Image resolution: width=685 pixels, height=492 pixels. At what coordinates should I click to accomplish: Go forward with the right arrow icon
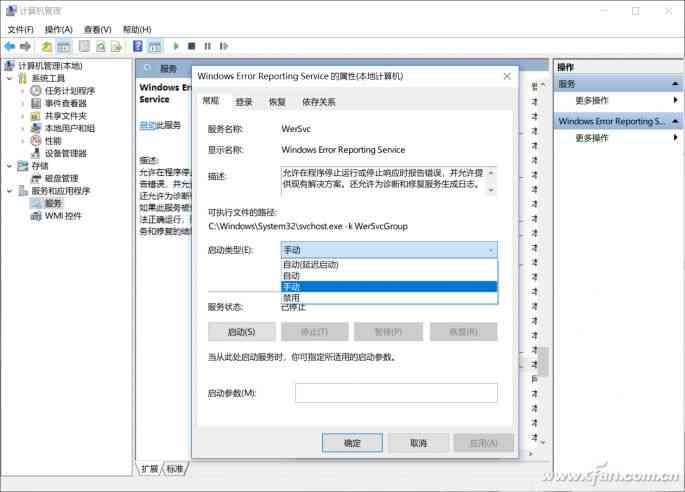pyautogui.click(x=25, y=46)
